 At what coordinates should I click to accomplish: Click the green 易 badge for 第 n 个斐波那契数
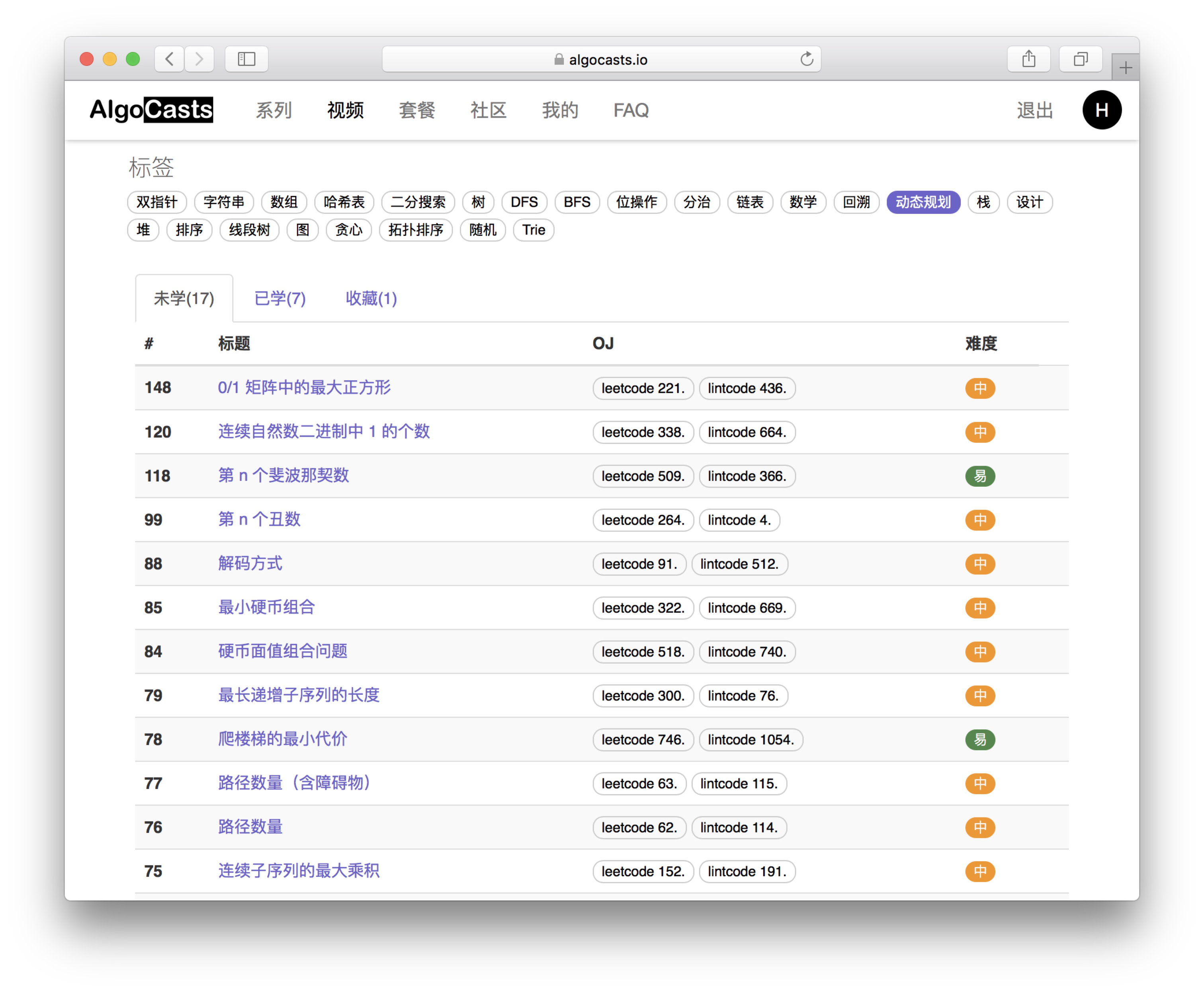pyautogui.click(x=980, y=476)
